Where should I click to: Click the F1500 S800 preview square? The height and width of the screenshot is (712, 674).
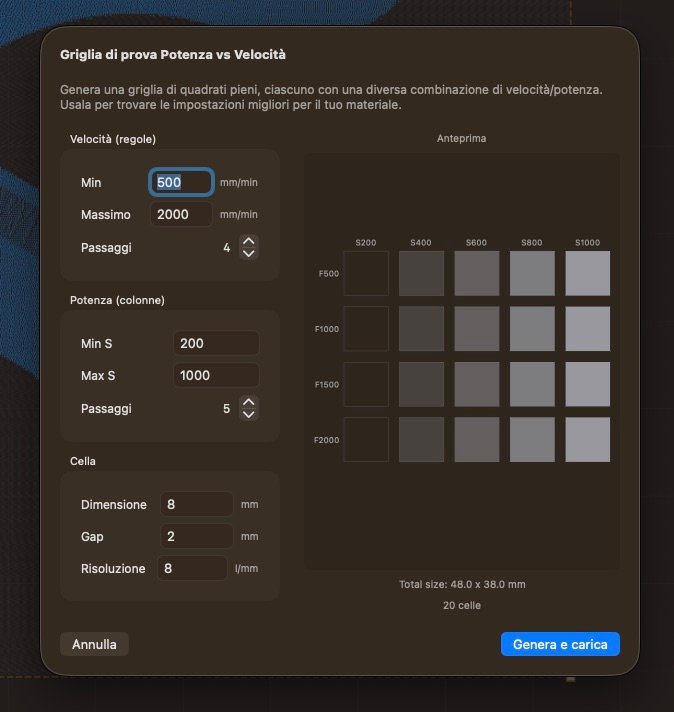(x=532, y=384)
